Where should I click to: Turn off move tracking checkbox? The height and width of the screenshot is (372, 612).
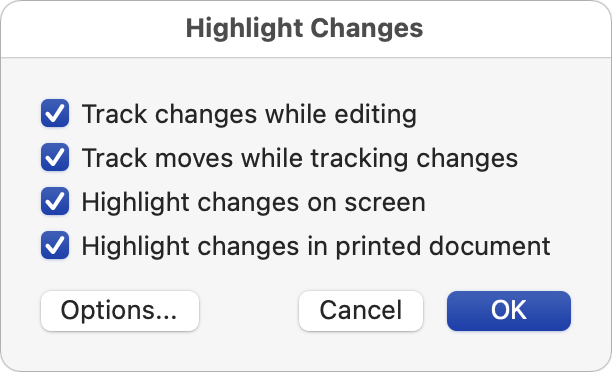(55, 157)
